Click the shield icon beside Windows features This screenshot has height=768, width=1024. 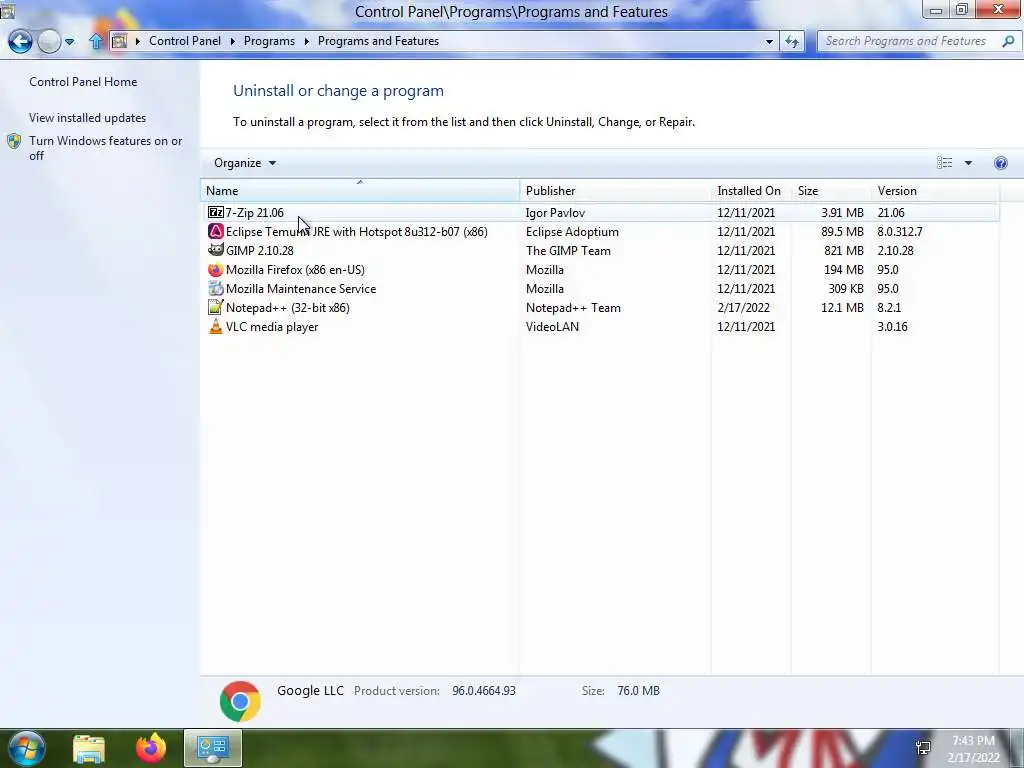point(14,141)
